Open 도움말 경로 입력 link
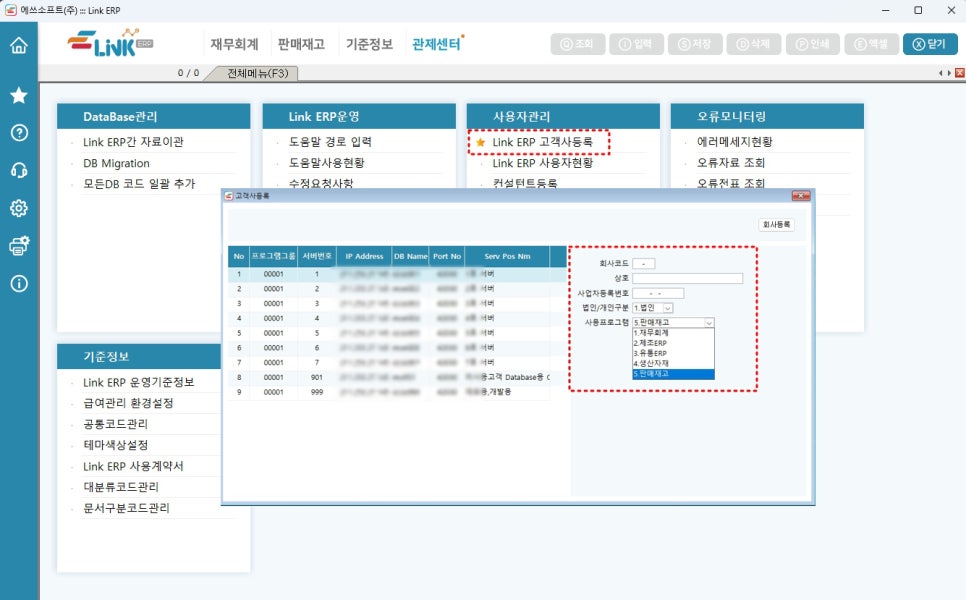The image size is (966, 600). coord(330,142)
